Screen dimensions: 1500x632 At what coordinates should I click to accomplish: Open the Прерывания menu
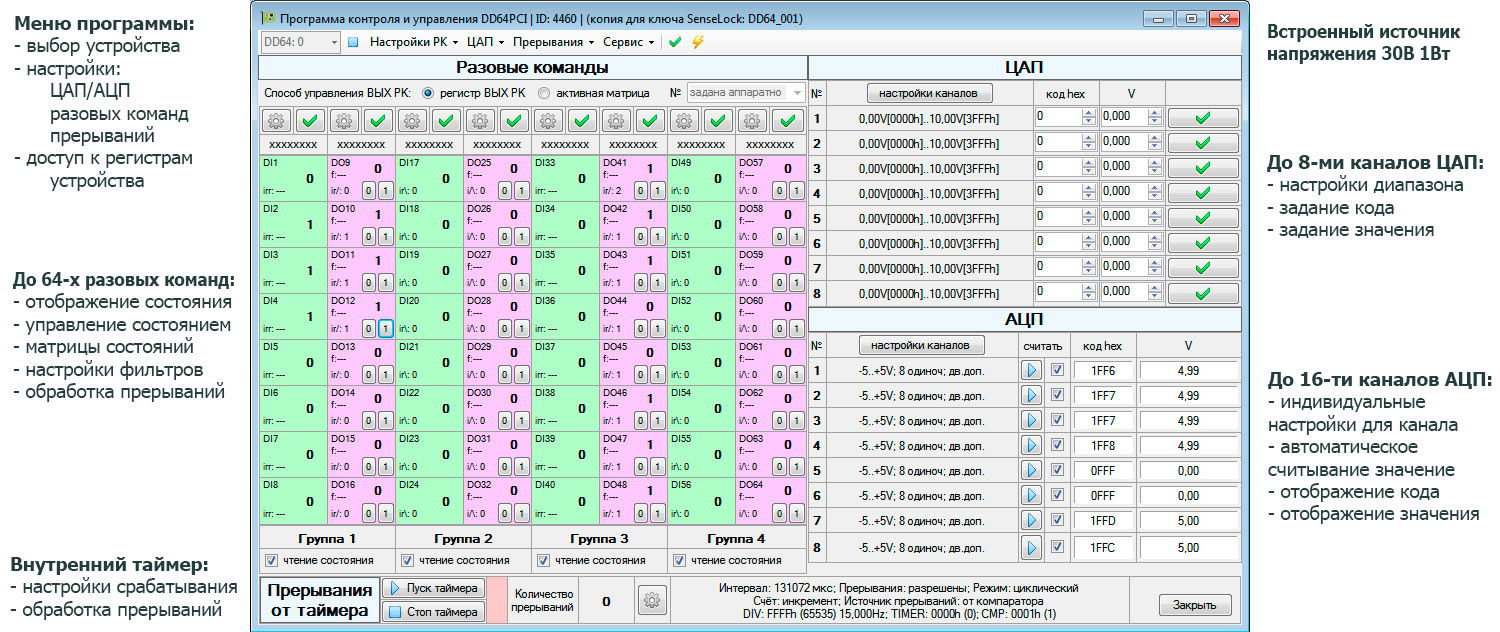[x=553, y=42]
